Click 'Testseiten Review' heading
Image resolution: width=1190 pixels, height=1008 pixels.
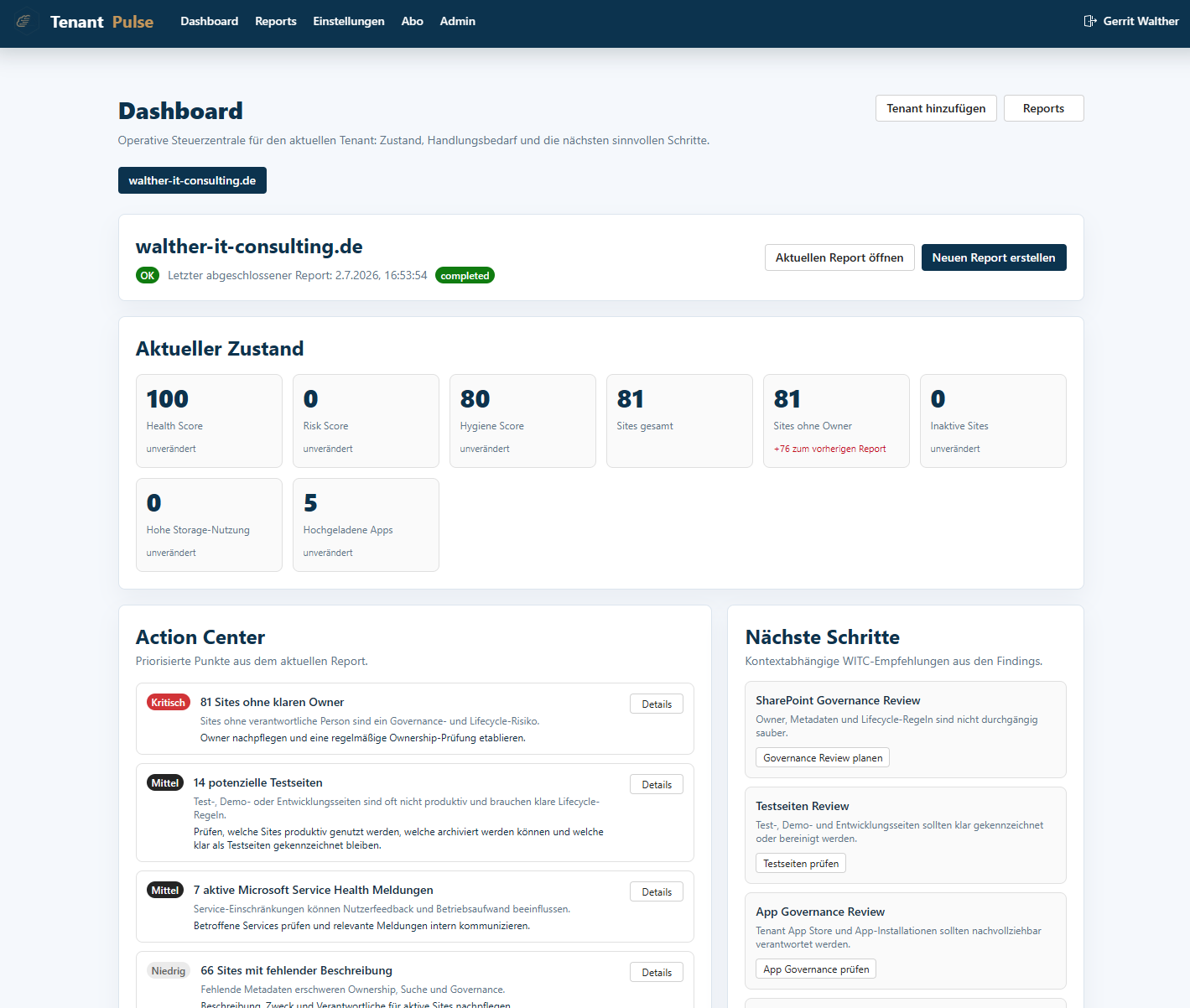pos(803,806)
